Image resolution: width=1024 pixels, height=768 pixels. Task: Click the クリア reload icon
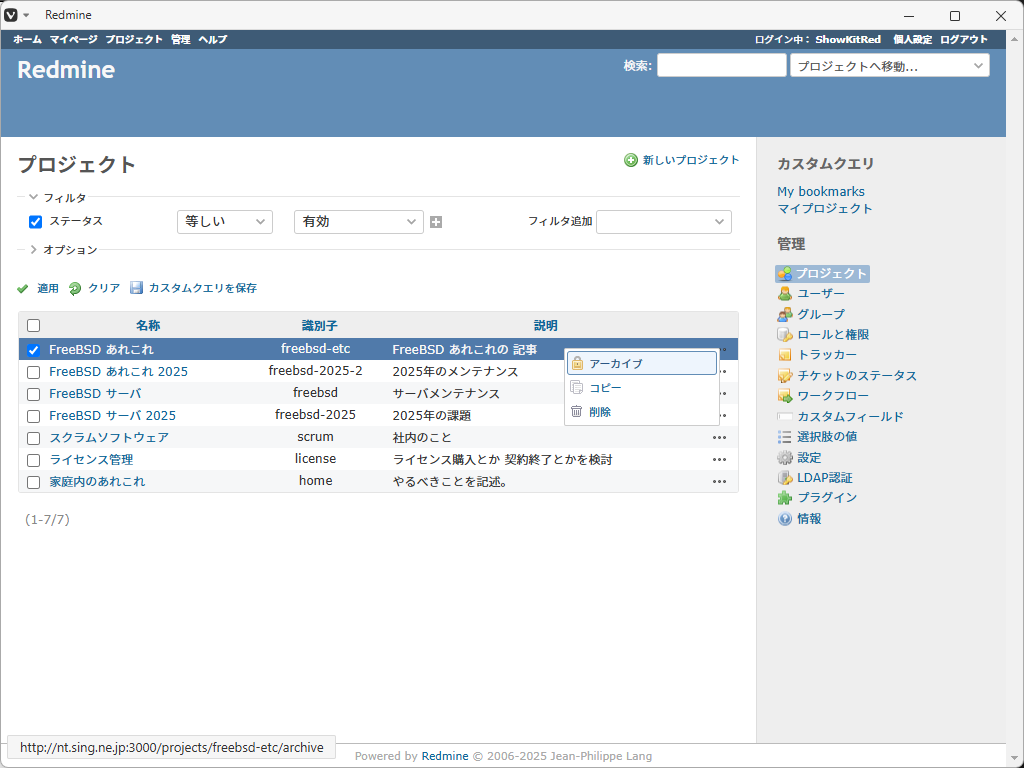point(75,289)
